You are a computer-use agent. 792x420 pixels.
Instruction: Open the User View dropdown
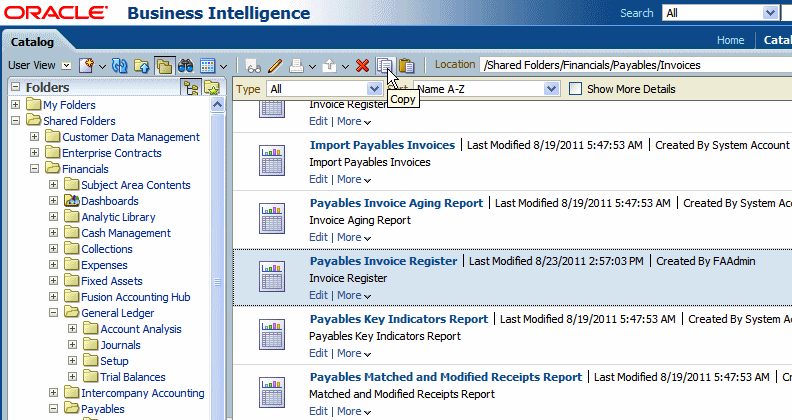tap(66, 66)
